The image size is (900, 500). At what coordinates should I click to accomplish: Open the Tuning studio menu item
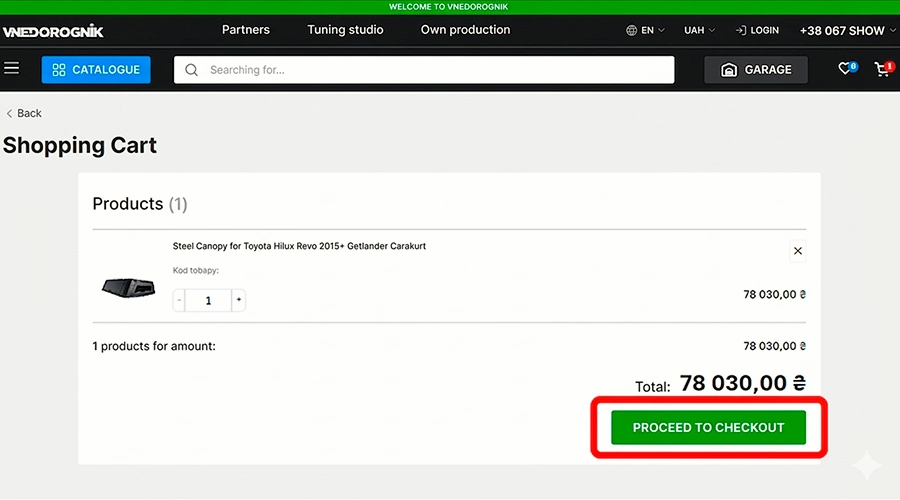coord(345,30)
